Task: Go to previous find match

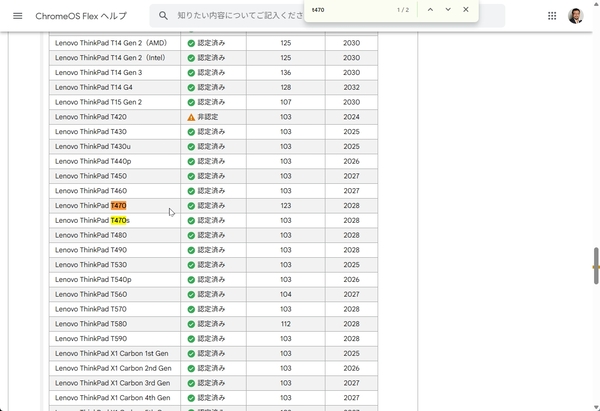Action: click(430, 10)
